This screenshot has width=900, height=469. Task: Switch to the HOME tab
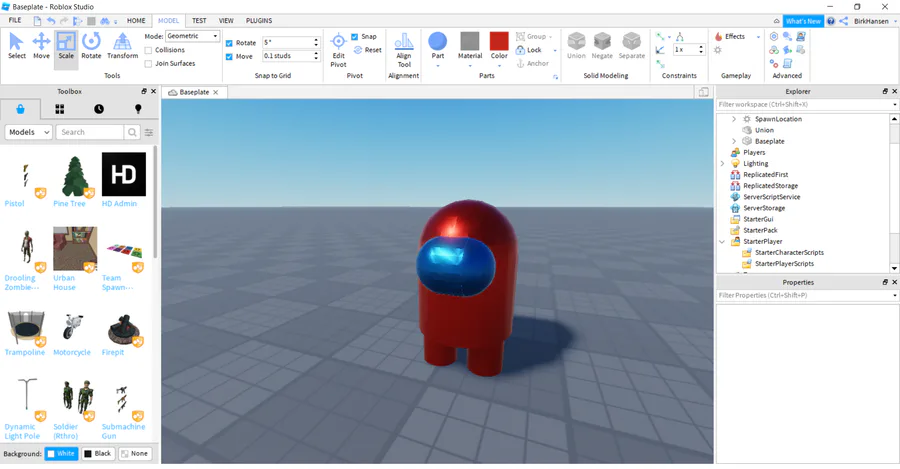(136, 21)
